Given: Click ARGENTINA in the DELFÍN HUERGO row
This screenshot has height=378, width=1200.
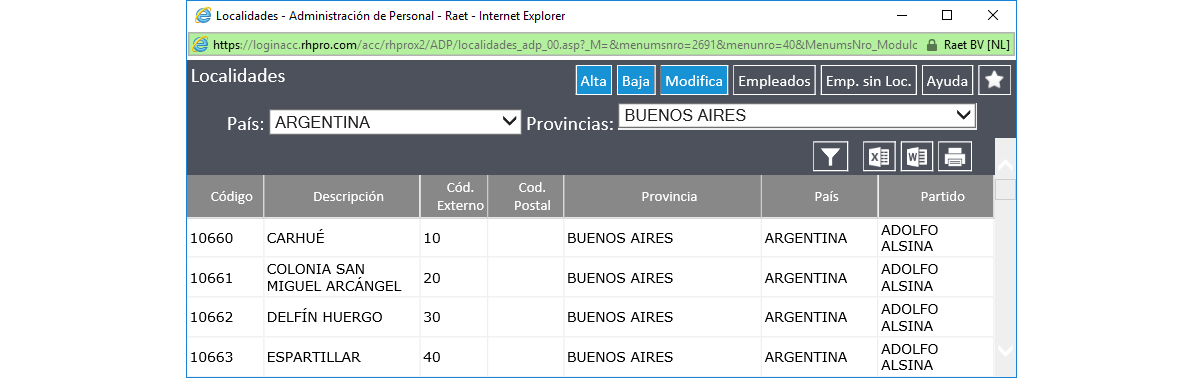Looking at the screenshot, I should [x=805, y=317].
